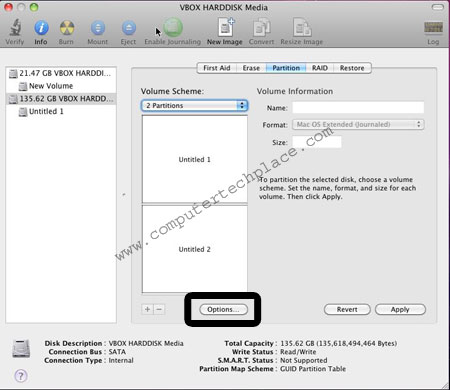The height and width of the screenshot is (390, 450).
Task: Click the Size input field
Action: pos(317,142)
